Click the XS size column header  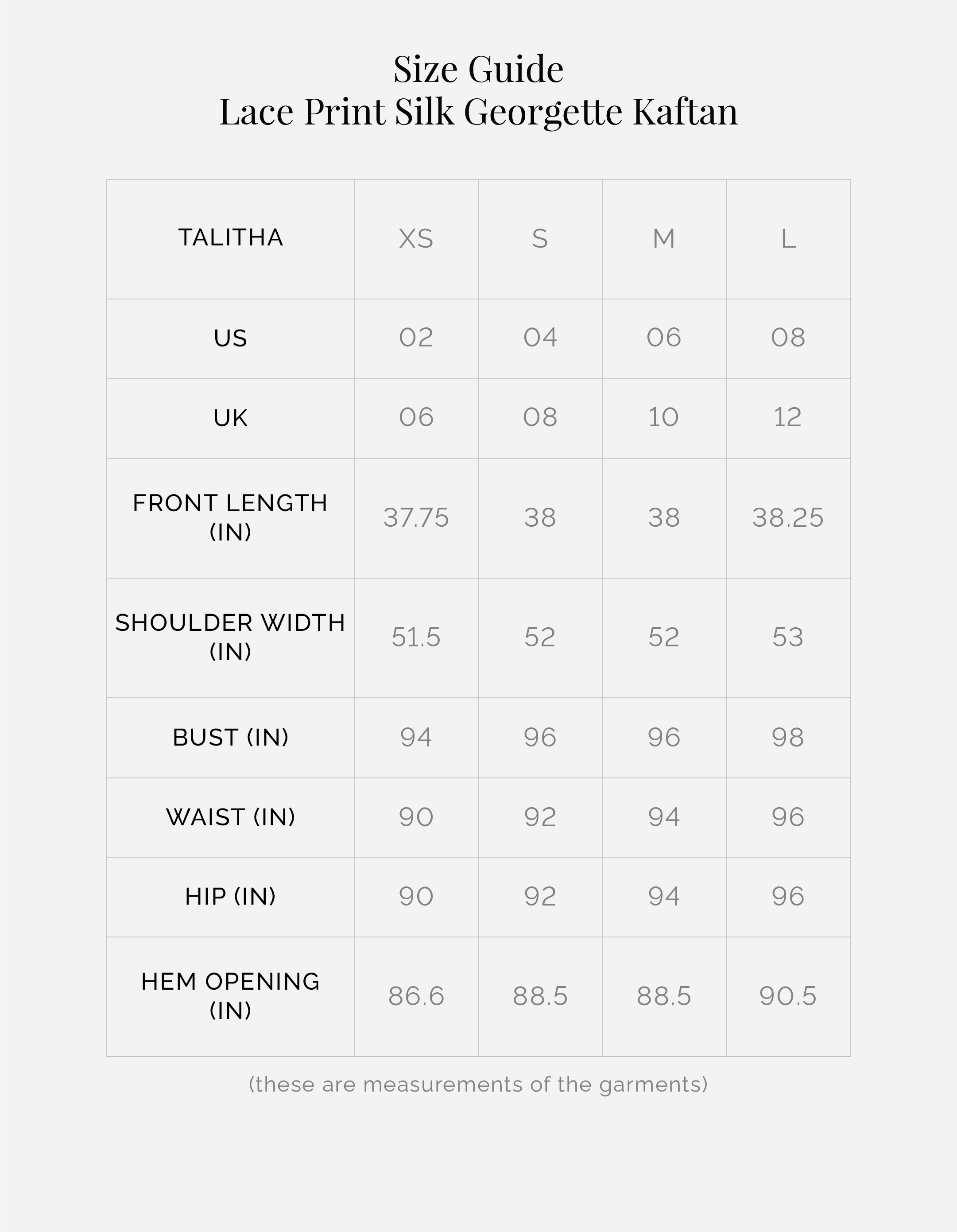416,239
